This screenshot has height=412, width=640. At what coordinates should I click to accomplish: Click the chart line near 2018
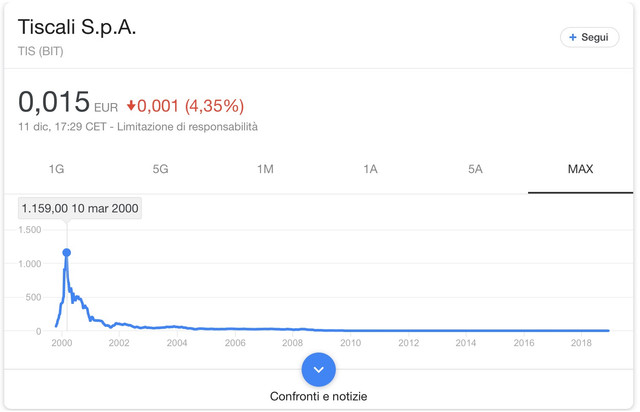coord(581,330)
